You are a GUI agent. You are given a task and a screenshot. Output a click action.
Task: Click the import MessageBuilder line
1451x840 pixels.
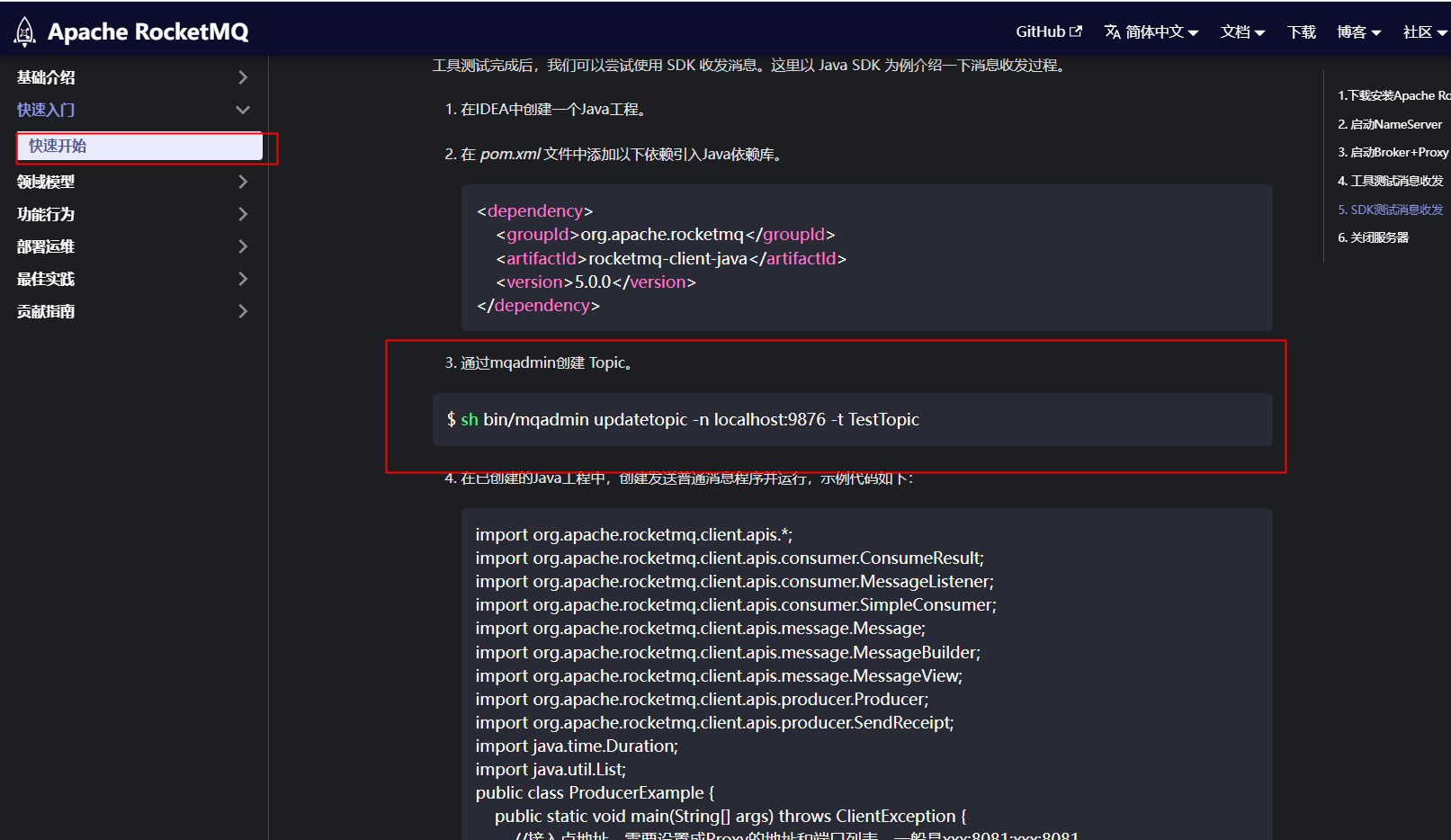[728, 652]
